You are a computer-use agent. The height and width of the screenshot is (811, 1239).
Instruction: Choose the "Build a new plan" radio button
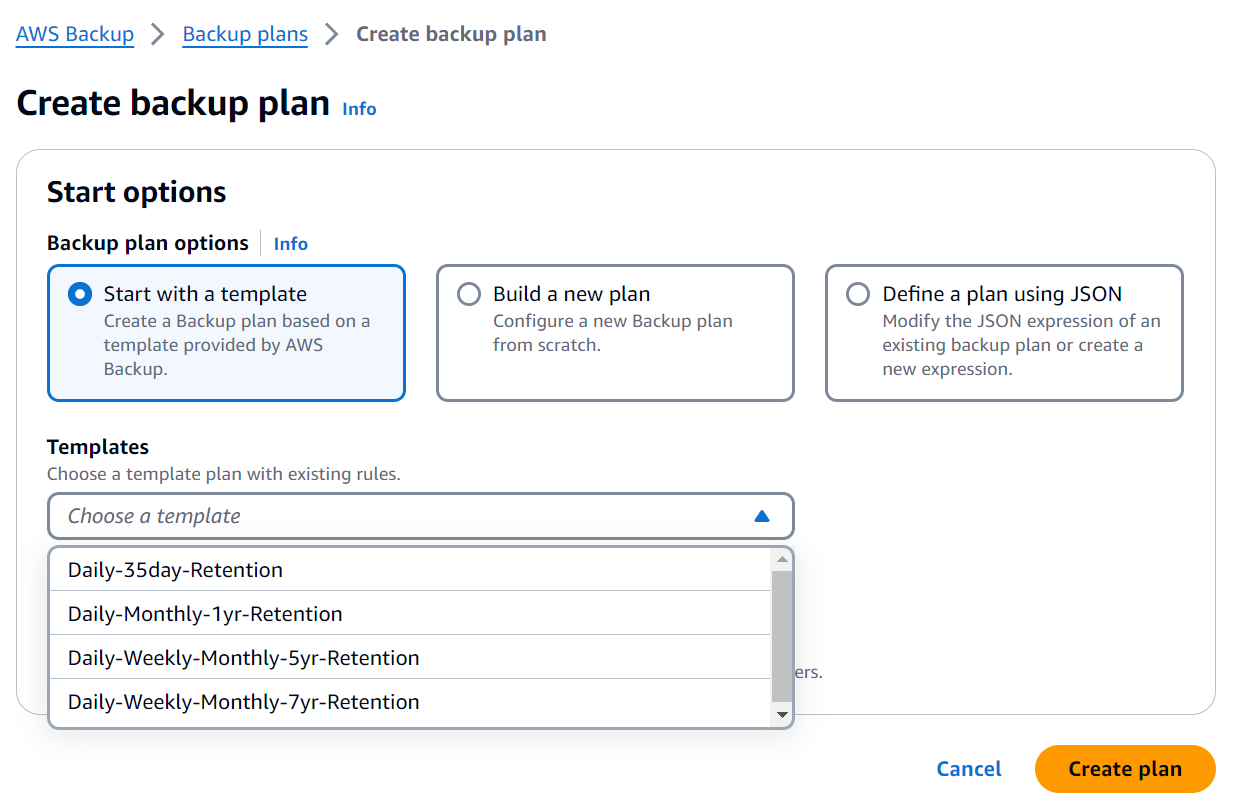click(468, 293)
